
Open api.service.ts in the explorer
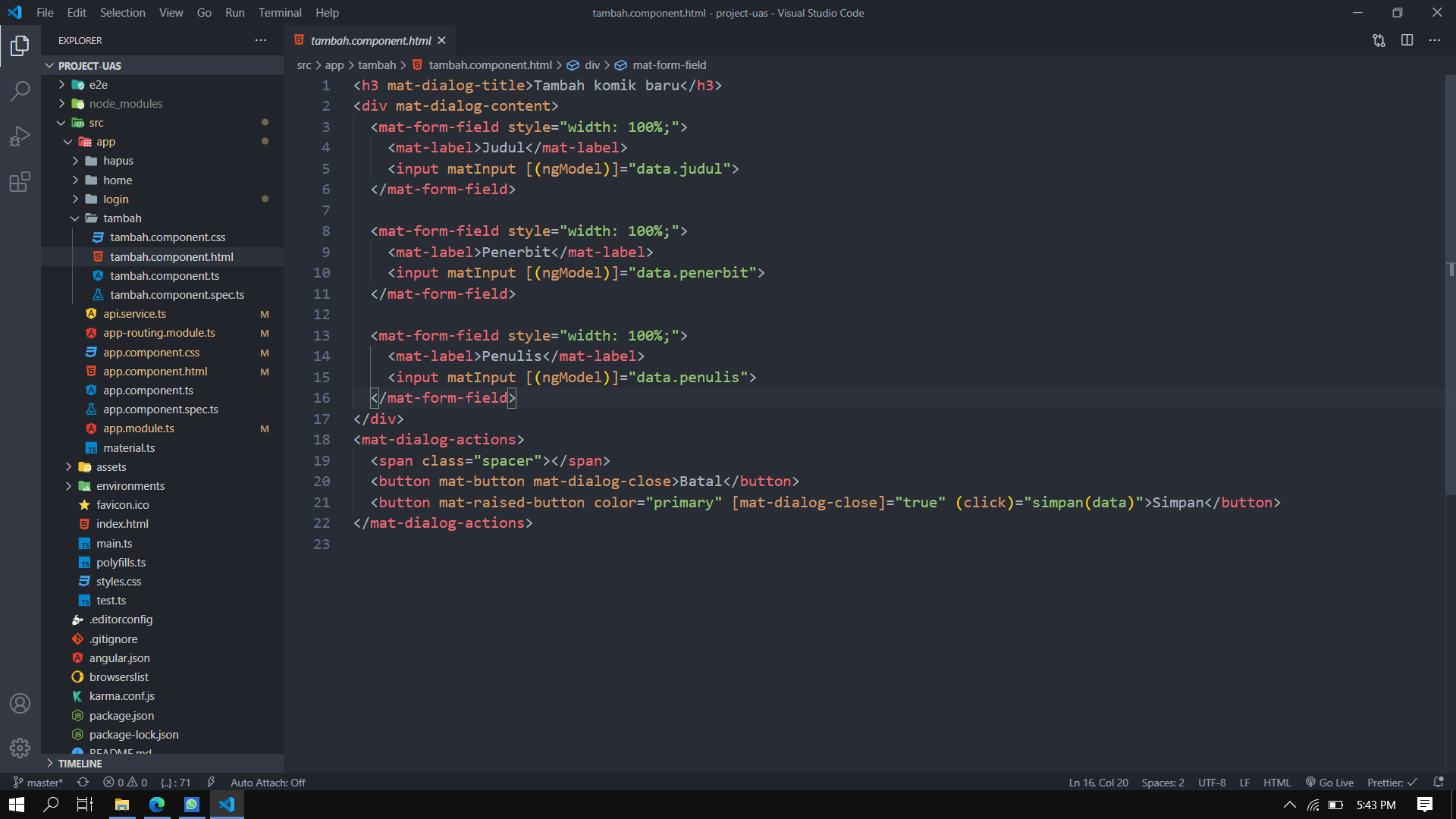click(162, 314)
